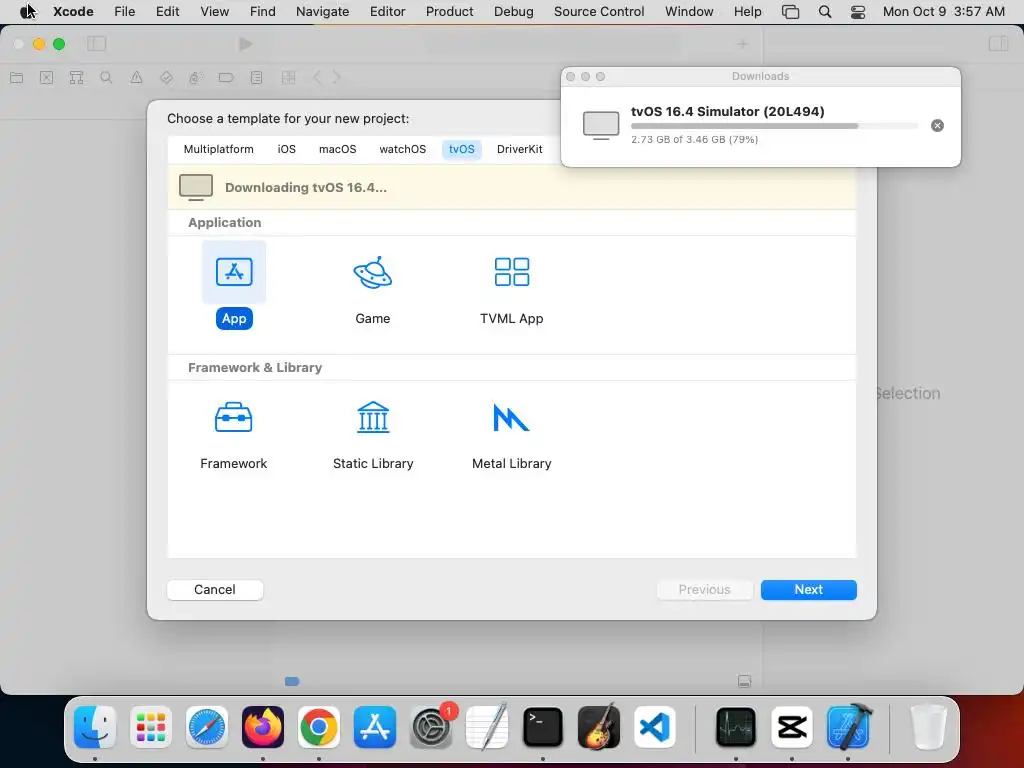The image size is (1024, 768).
Task: Select the App template
Action: [x=234, y=285]
